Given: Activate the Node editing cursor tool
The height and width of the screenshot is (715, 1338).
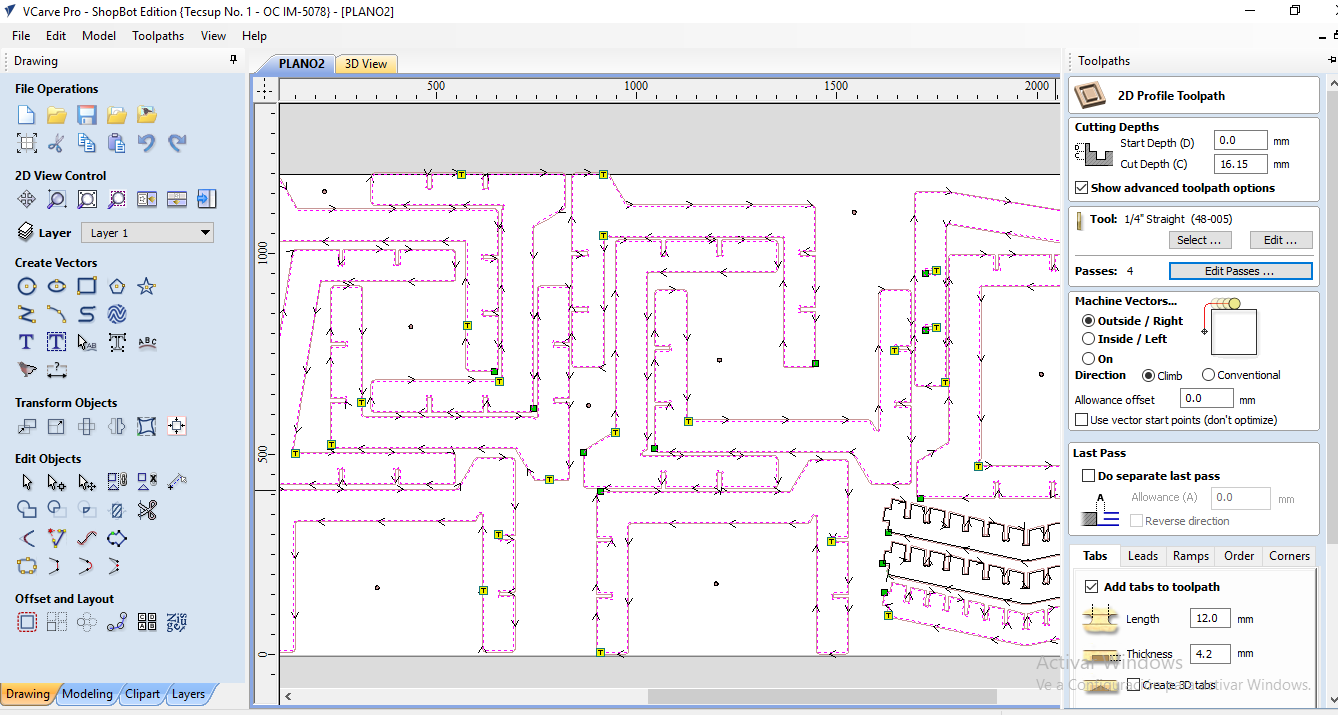Looking at the screenshot, I should (57, 483).
